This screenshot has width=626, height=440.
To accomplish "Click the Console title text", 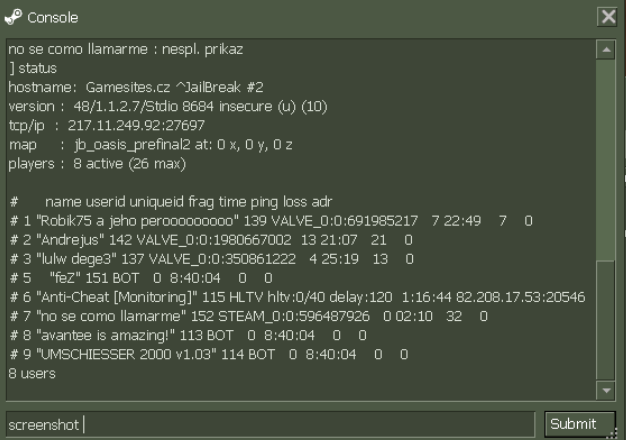I will point(52,17).
